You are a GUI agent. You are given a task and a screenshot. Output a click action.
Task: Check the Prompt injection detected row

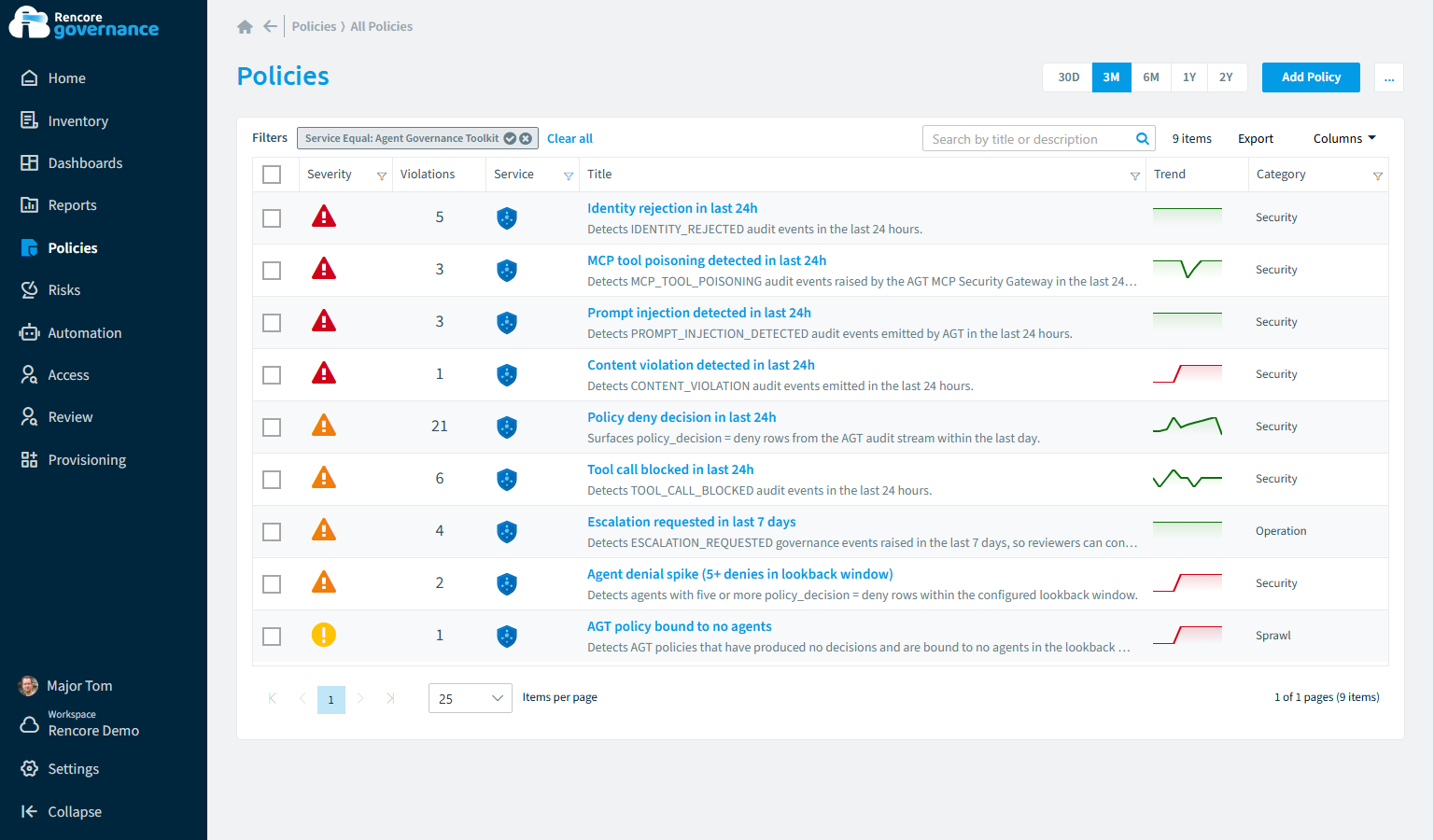tap(272, 323)
